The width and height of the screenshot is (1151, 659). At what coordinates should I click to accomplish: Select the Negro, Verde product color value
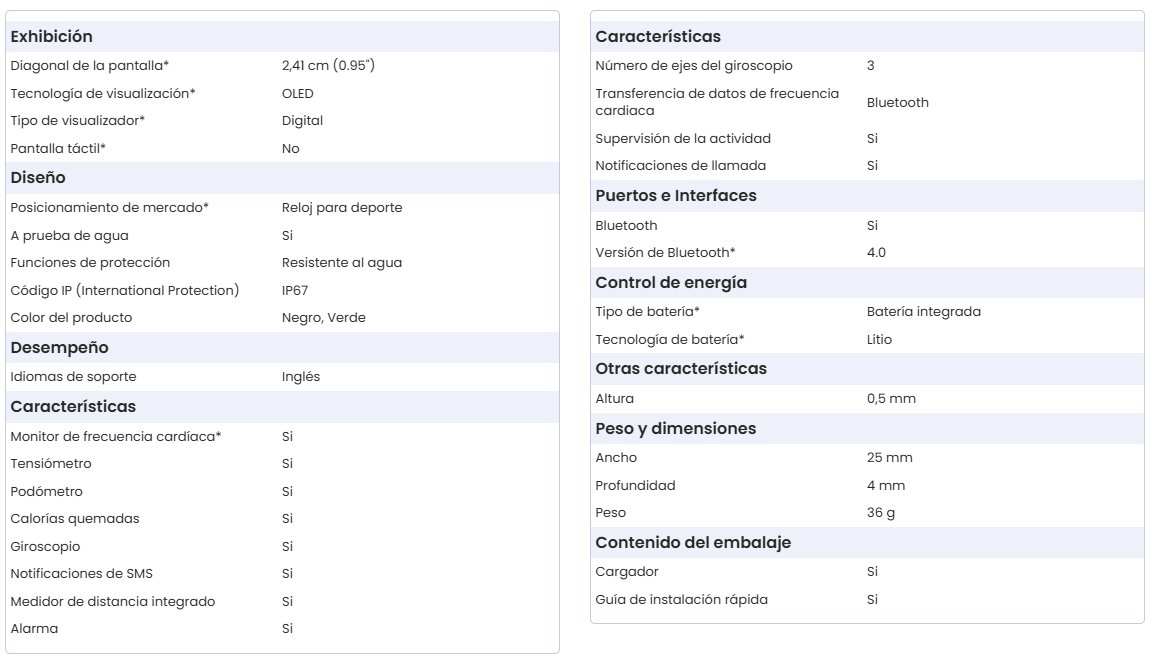pyautogui.click(x=323, y=318)
